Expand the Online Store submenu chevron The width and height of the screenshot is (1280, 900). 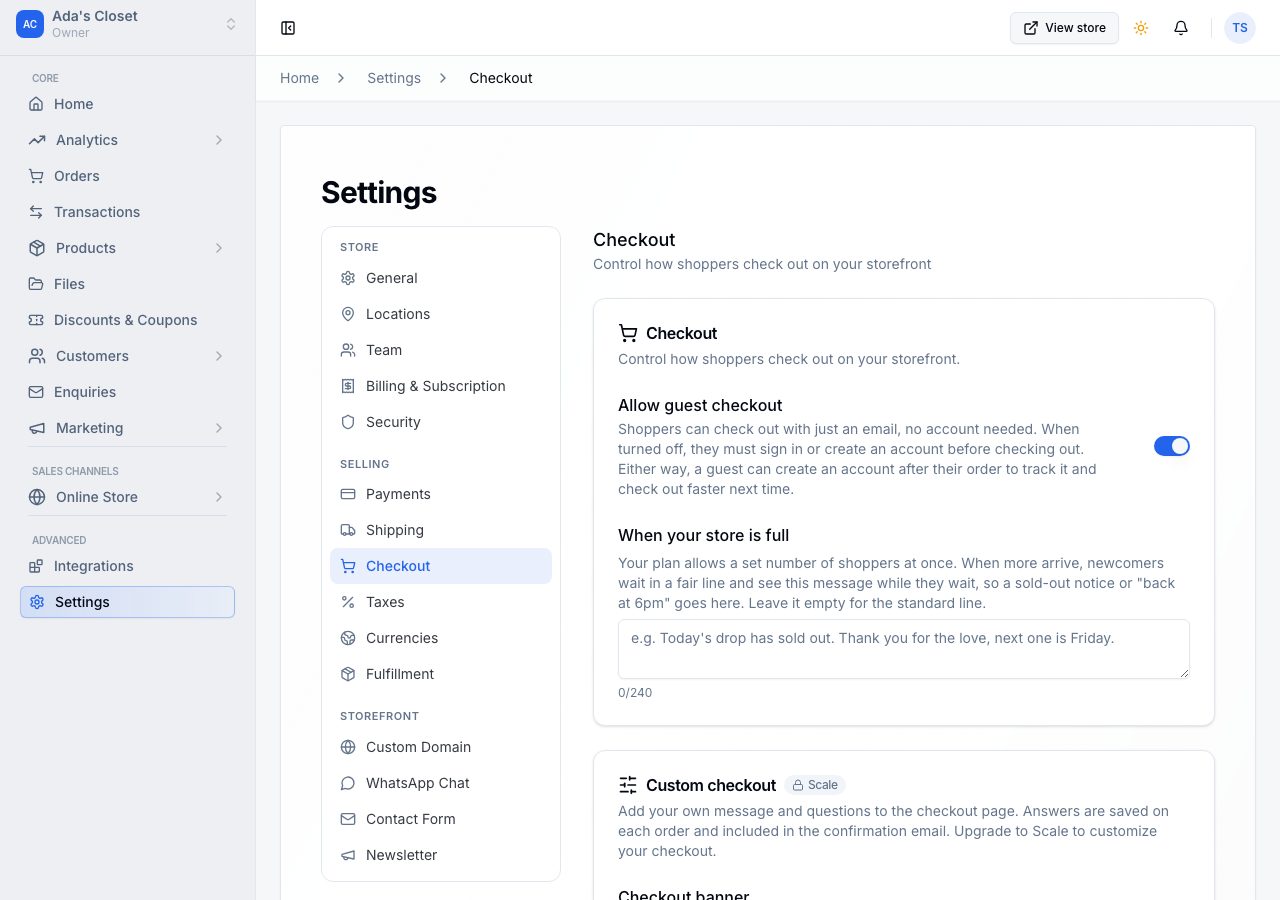click(x=218, y=497)
